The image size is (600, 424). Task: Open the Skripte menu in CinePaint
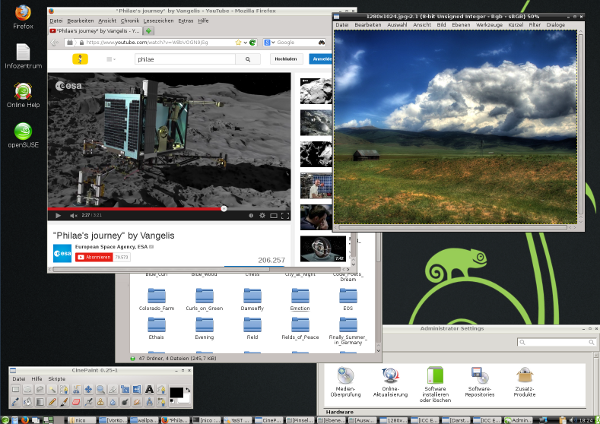[x=57, y=379]
